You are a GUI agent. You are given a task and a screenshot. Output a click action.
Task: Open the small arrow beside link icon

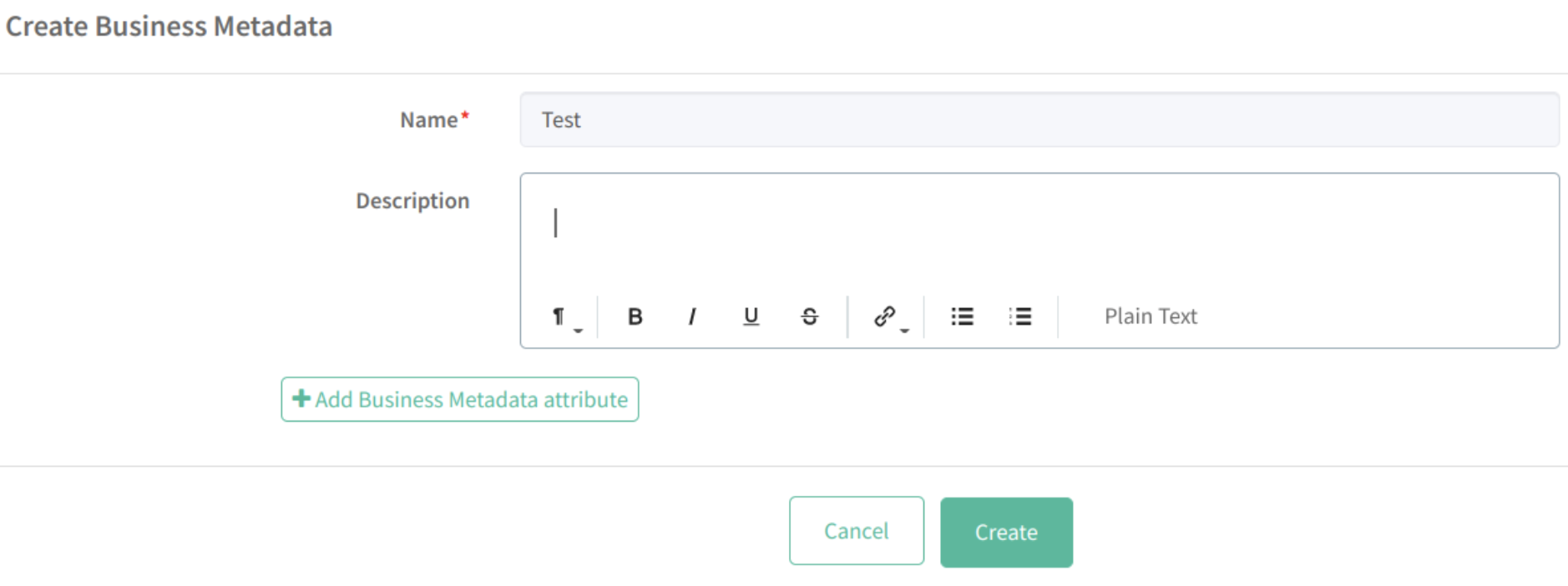tap(904, 331)
